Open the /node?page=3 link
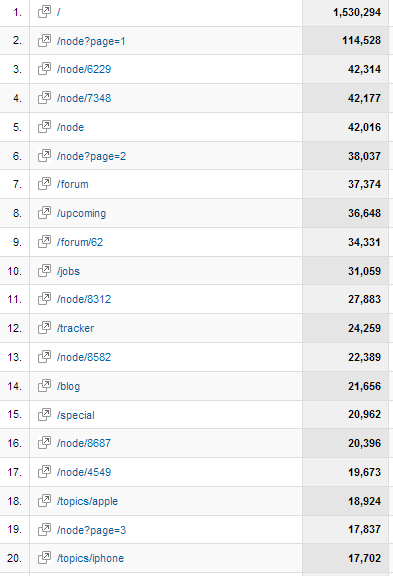This screenshot has width=393, height=576. tap(91, 530)
